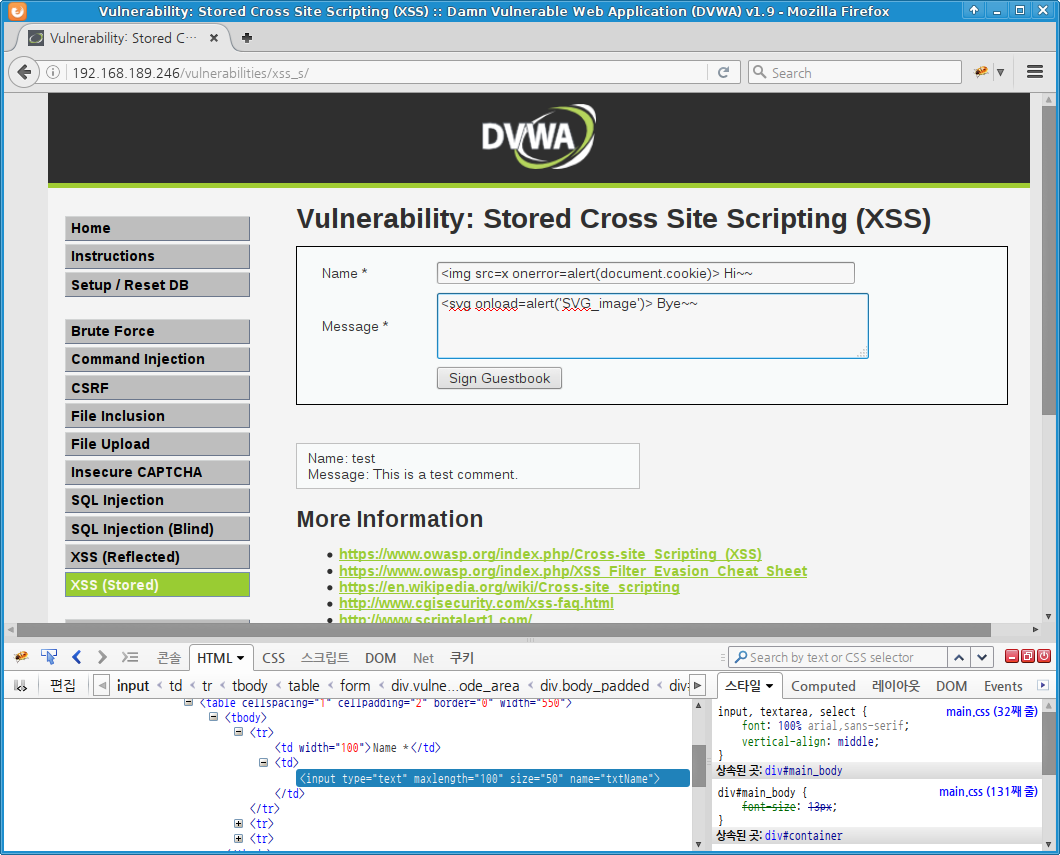Image resolution: width=1060 pixels, height=855 pixels.
Task: Collapse the tbody node in the HTML tree
Action: 214,717
